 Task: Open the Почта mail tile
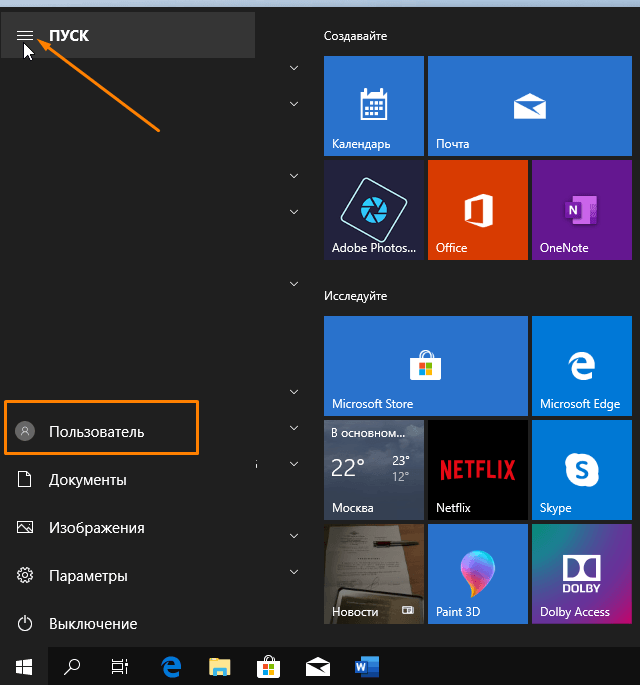(530, 106)
